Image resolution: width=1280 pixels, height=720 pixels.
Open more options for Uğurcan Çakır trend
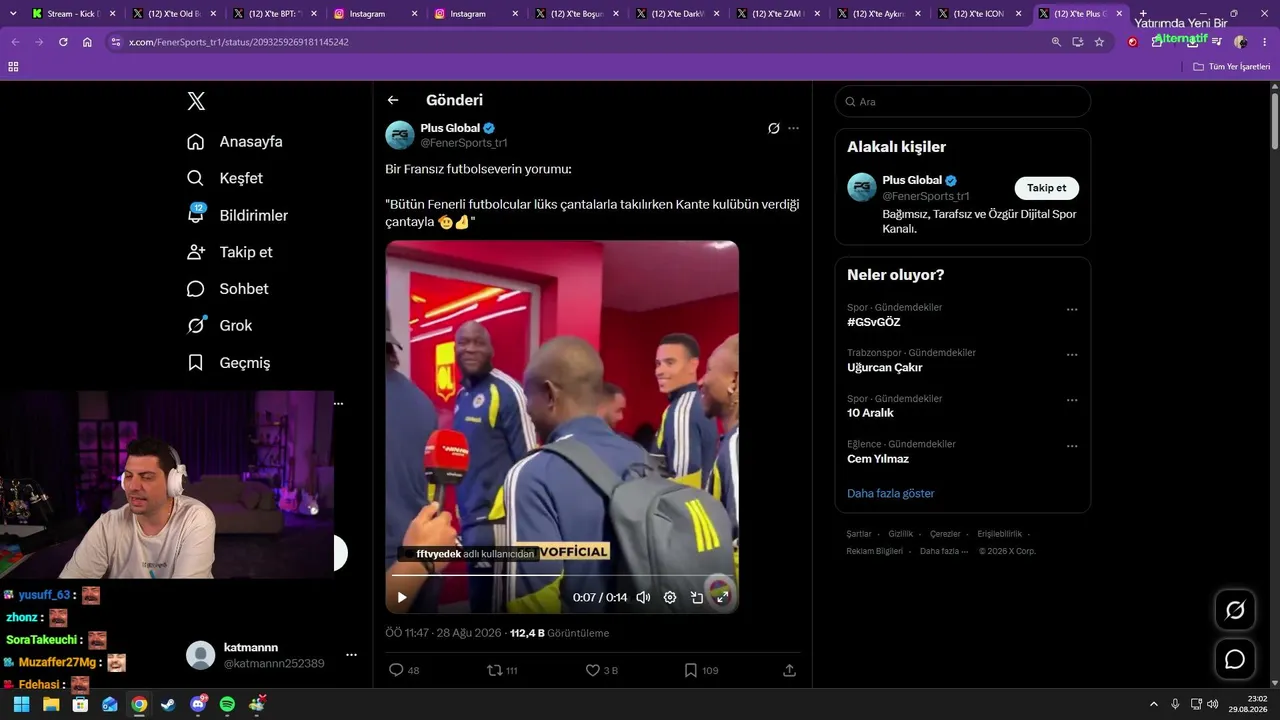(x=1072, y=355)
